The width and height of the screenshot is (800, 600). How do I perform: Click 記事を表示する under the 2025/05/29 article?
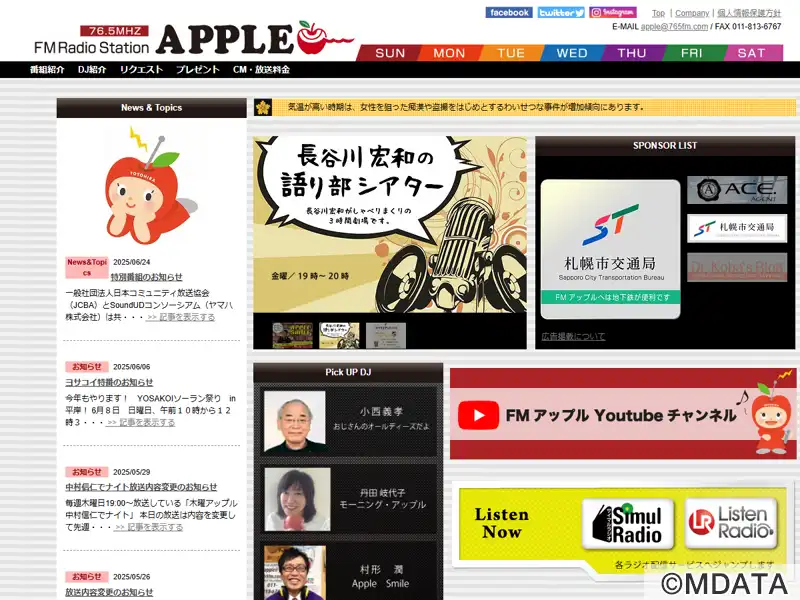pyautogui.click(x=149, y=528)
